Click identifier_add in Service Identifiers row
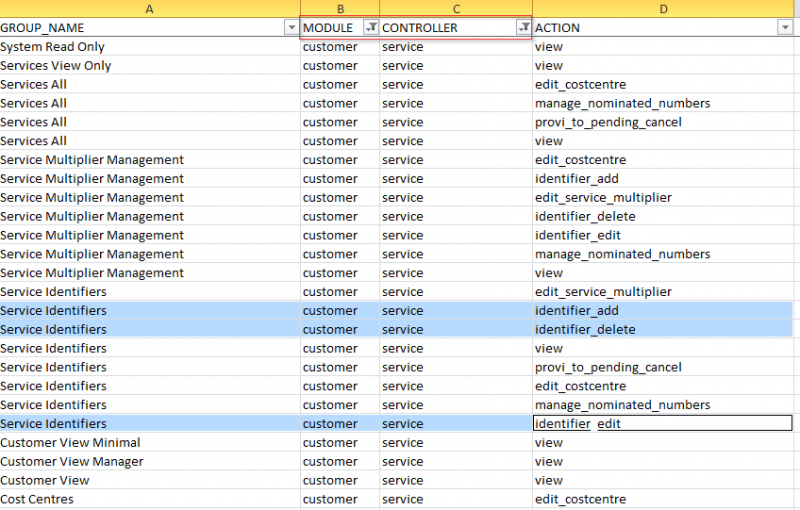Viewport: 800px width, 510px height. (663, 310)
